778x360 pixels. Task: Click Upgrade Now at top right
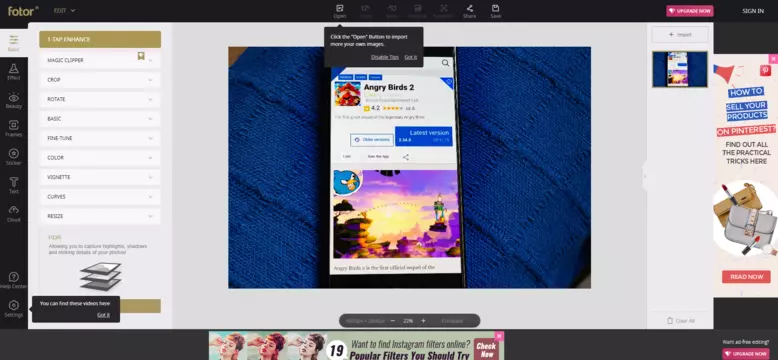coord(690,11)
